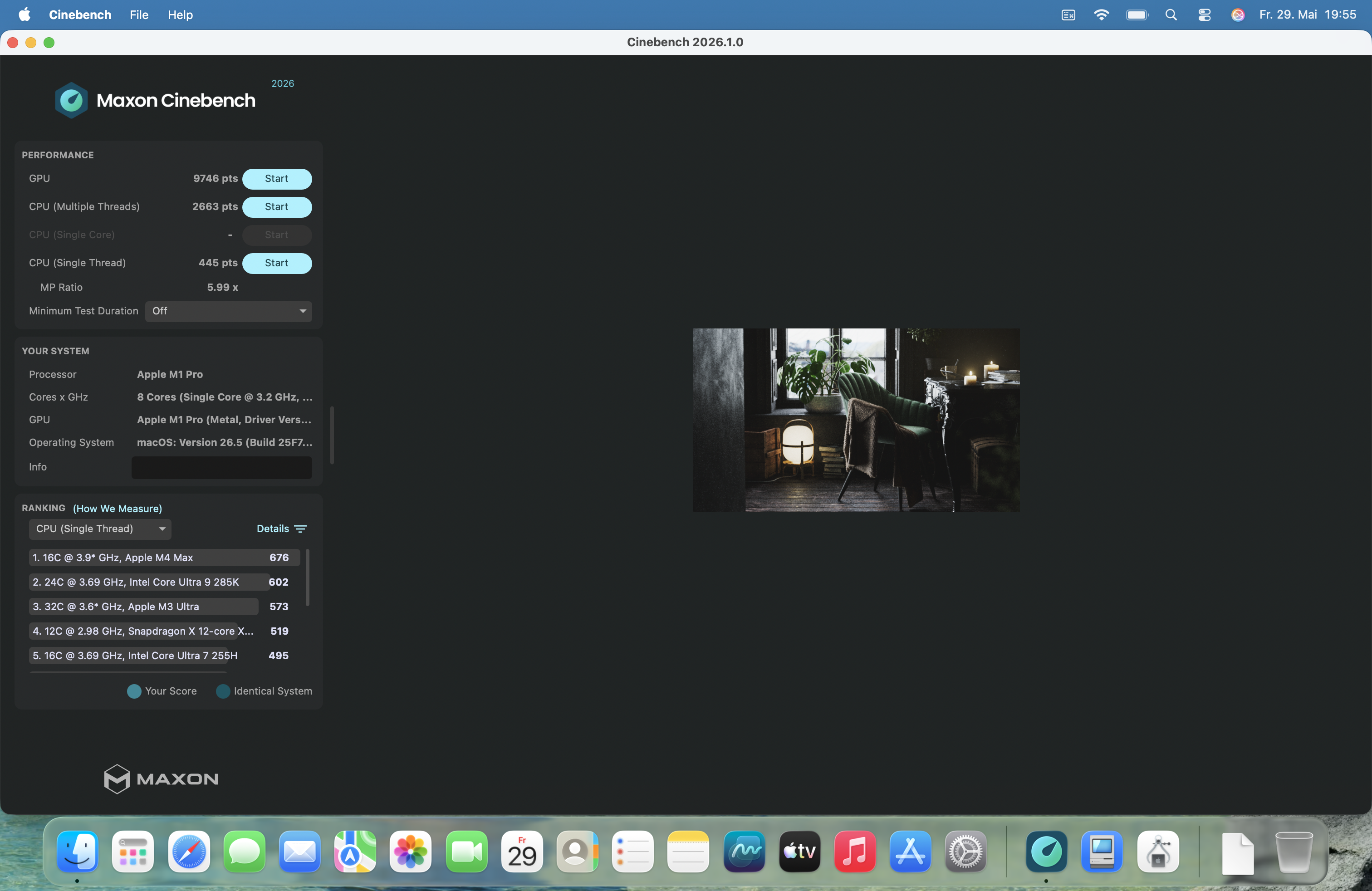Click the Cores x GHz value
The image size is (1372, 891).
coord(225,397)
